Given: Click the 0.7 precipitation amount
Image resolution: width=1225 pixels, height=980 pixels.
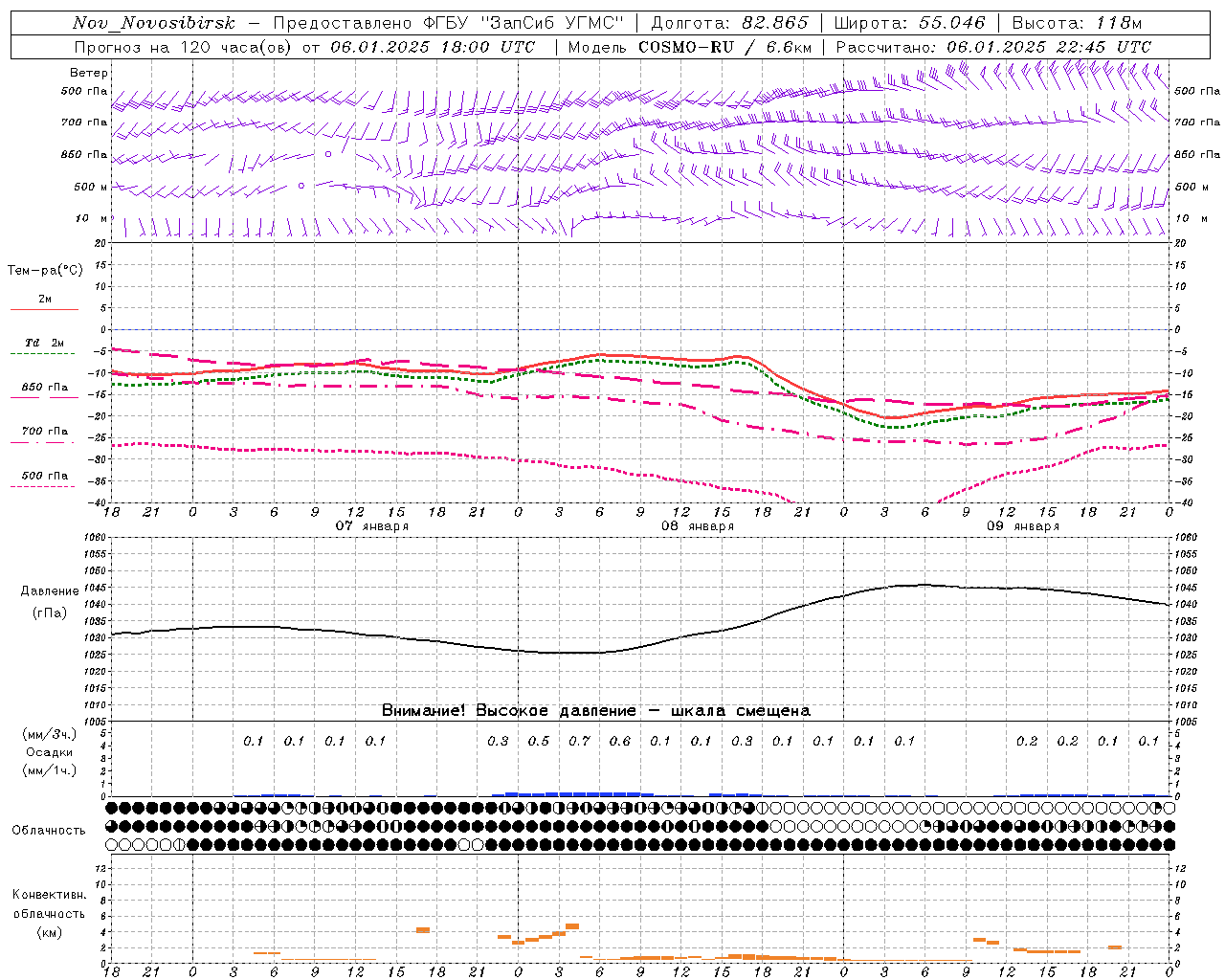Looking at the screenshot, I should [x=579, y=741].
